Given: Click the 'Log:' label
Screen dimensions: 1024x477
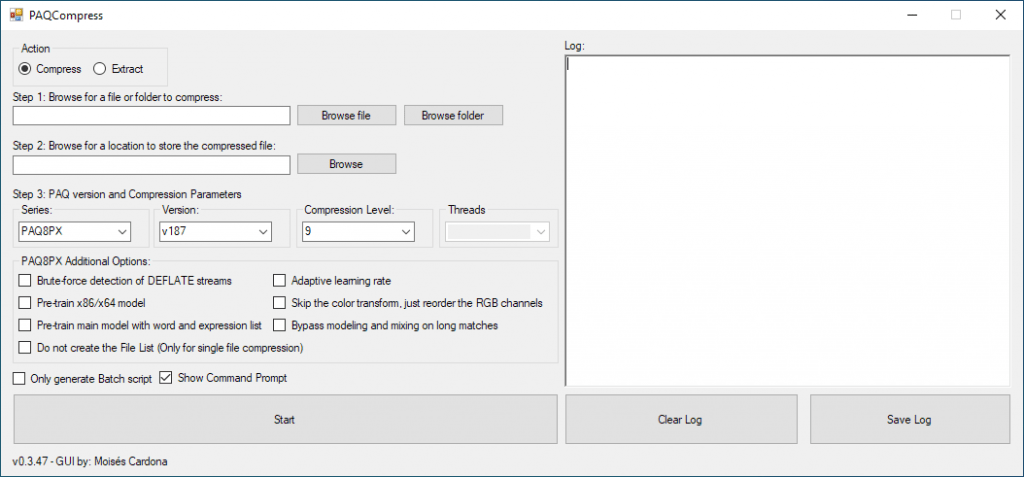Looking at the screenshot, I should pyautogui.click(x=574, y=46).
